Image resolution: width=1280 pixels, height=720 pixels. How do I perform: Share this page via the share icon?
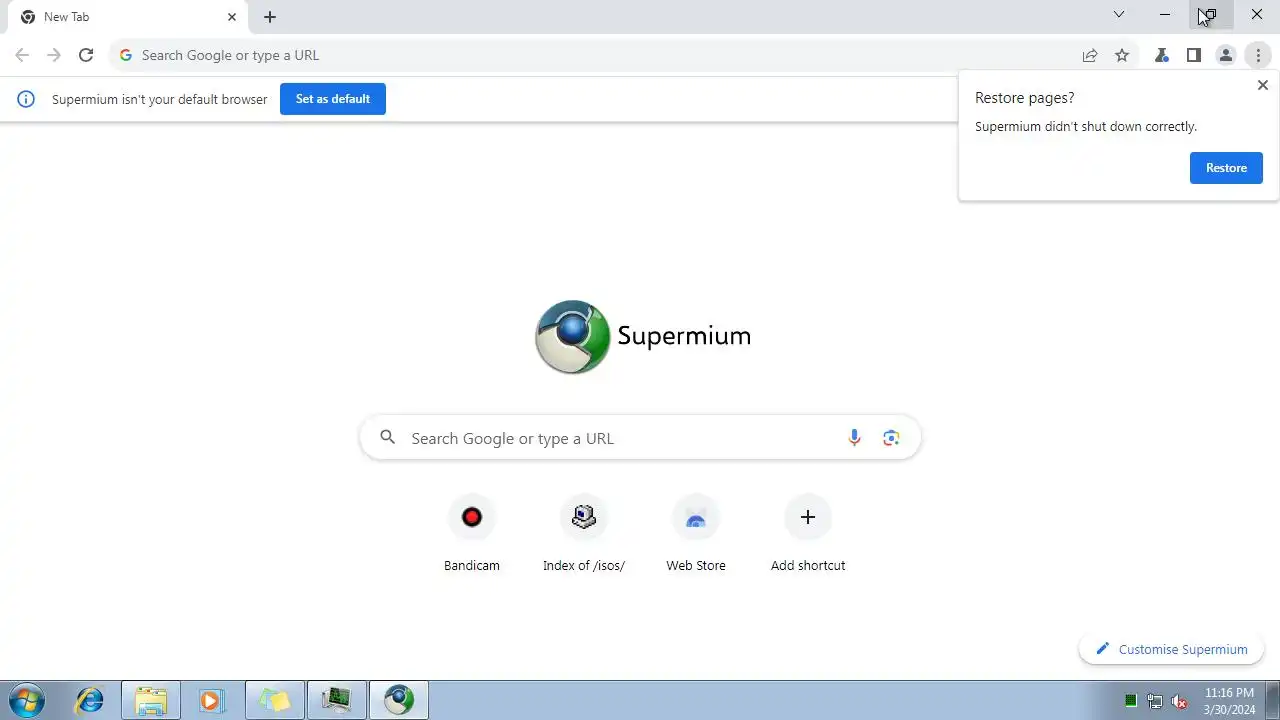pos(1090,55)
